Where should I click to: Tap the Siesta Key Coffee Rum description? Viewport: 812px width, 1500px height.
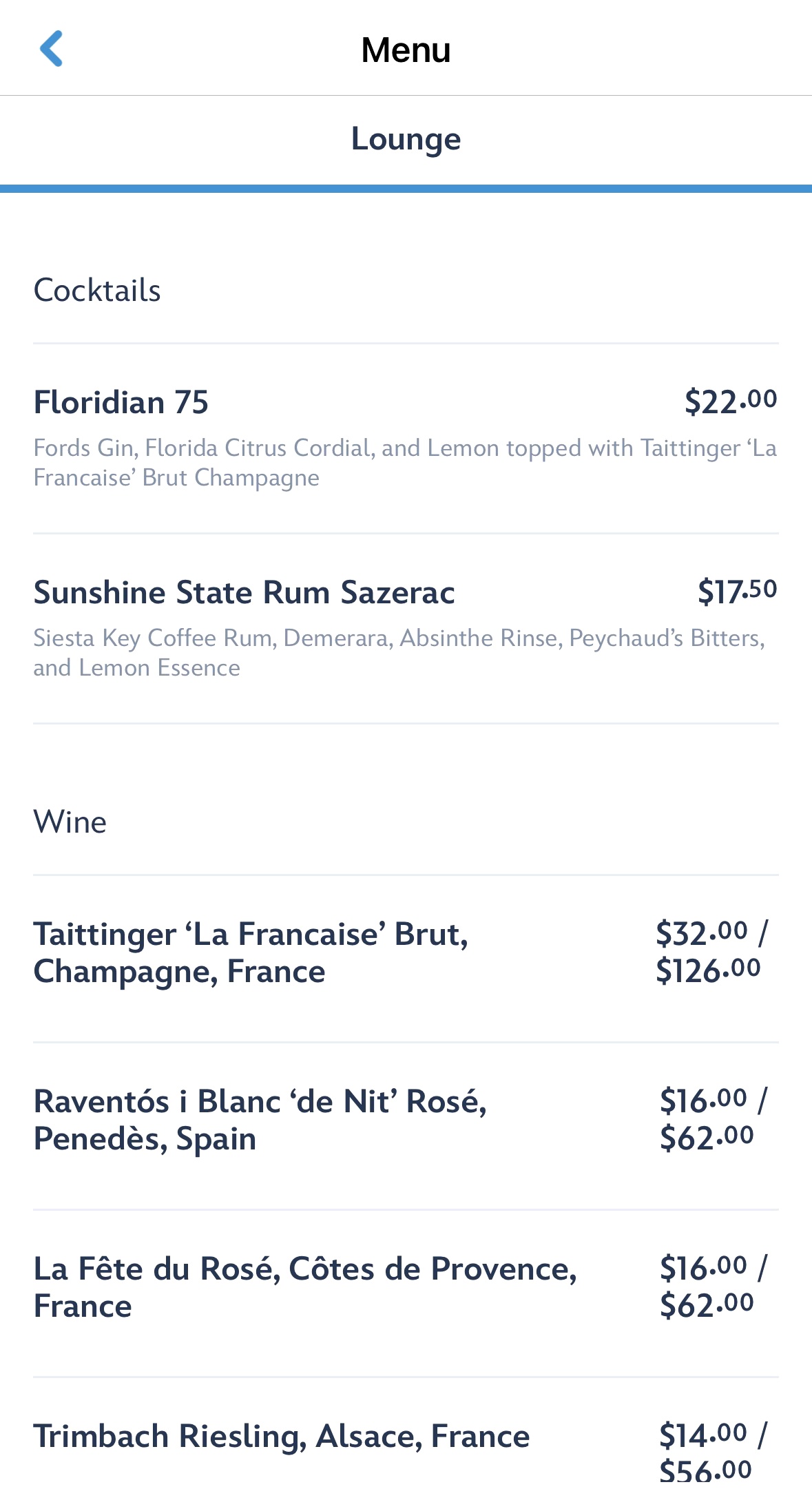[399, 652]
